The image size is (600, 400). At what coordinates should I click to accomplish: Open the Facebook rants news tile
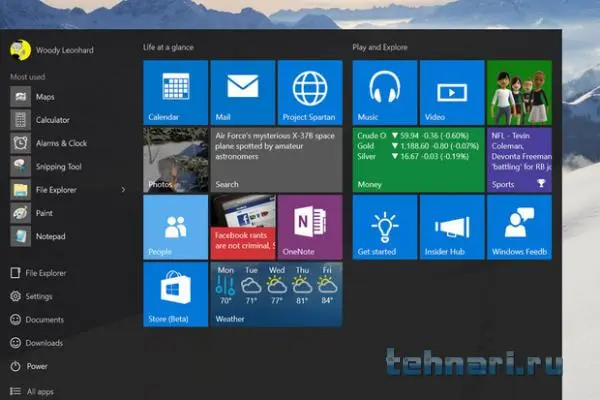[243, 227]
